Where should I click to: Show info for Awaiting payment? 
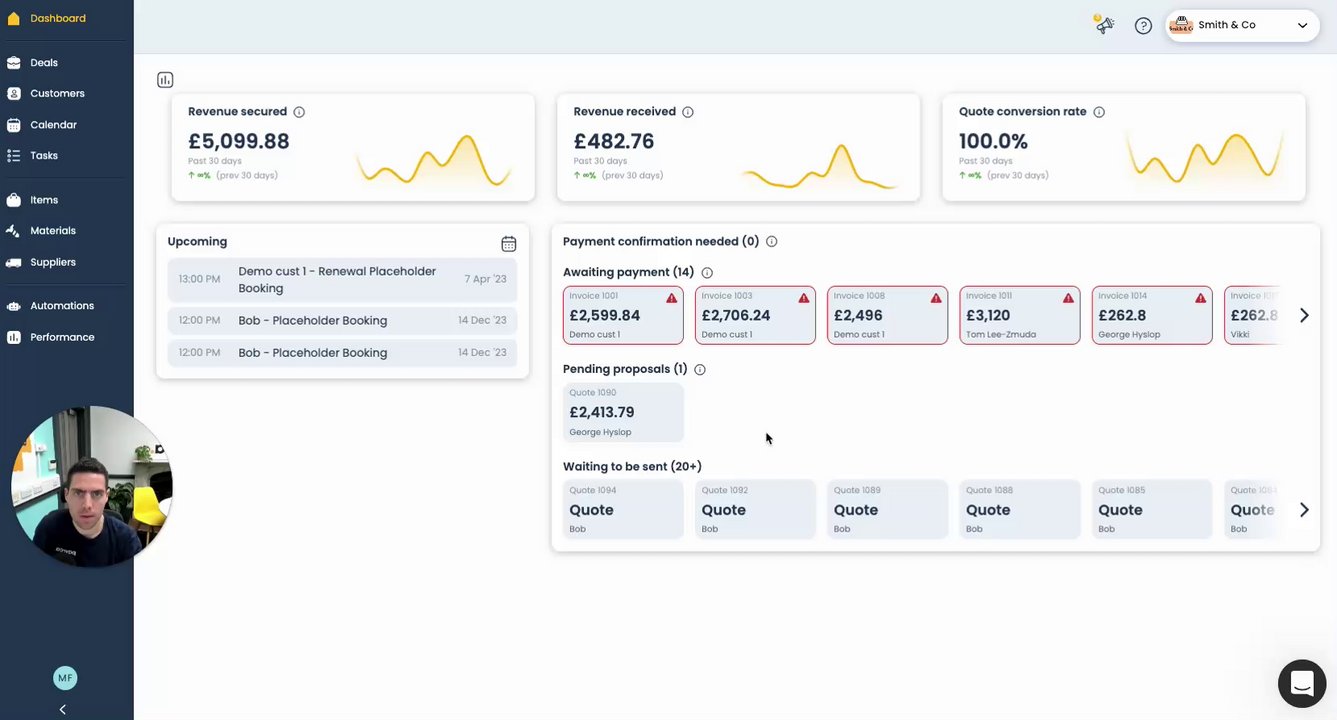[707, 273]
